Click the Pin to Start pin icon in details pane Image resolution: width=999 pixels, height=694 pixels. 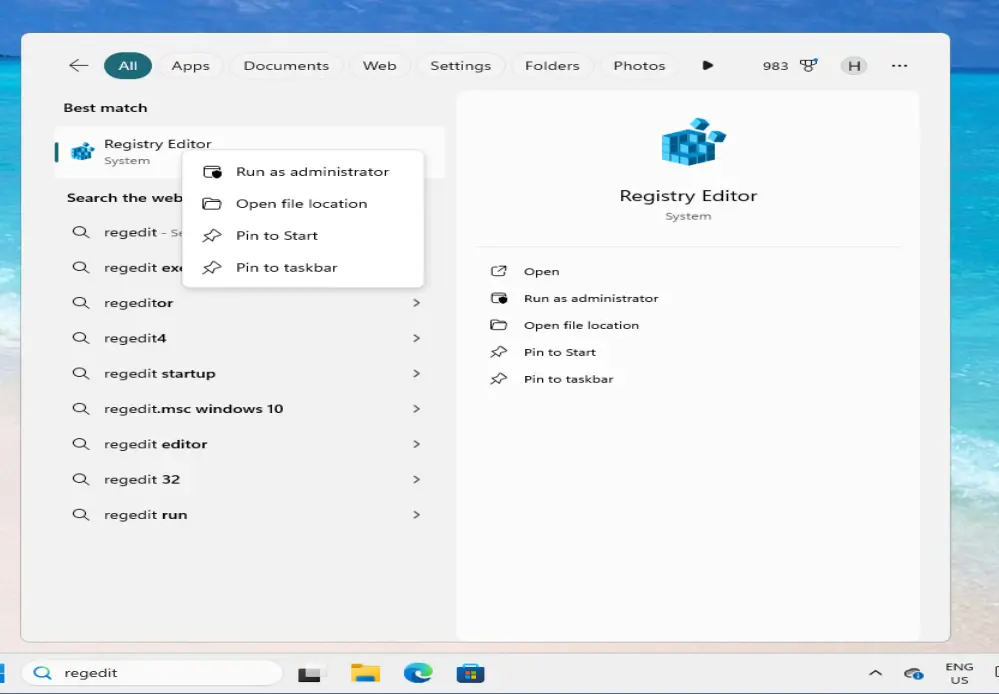tap(498, 352)
